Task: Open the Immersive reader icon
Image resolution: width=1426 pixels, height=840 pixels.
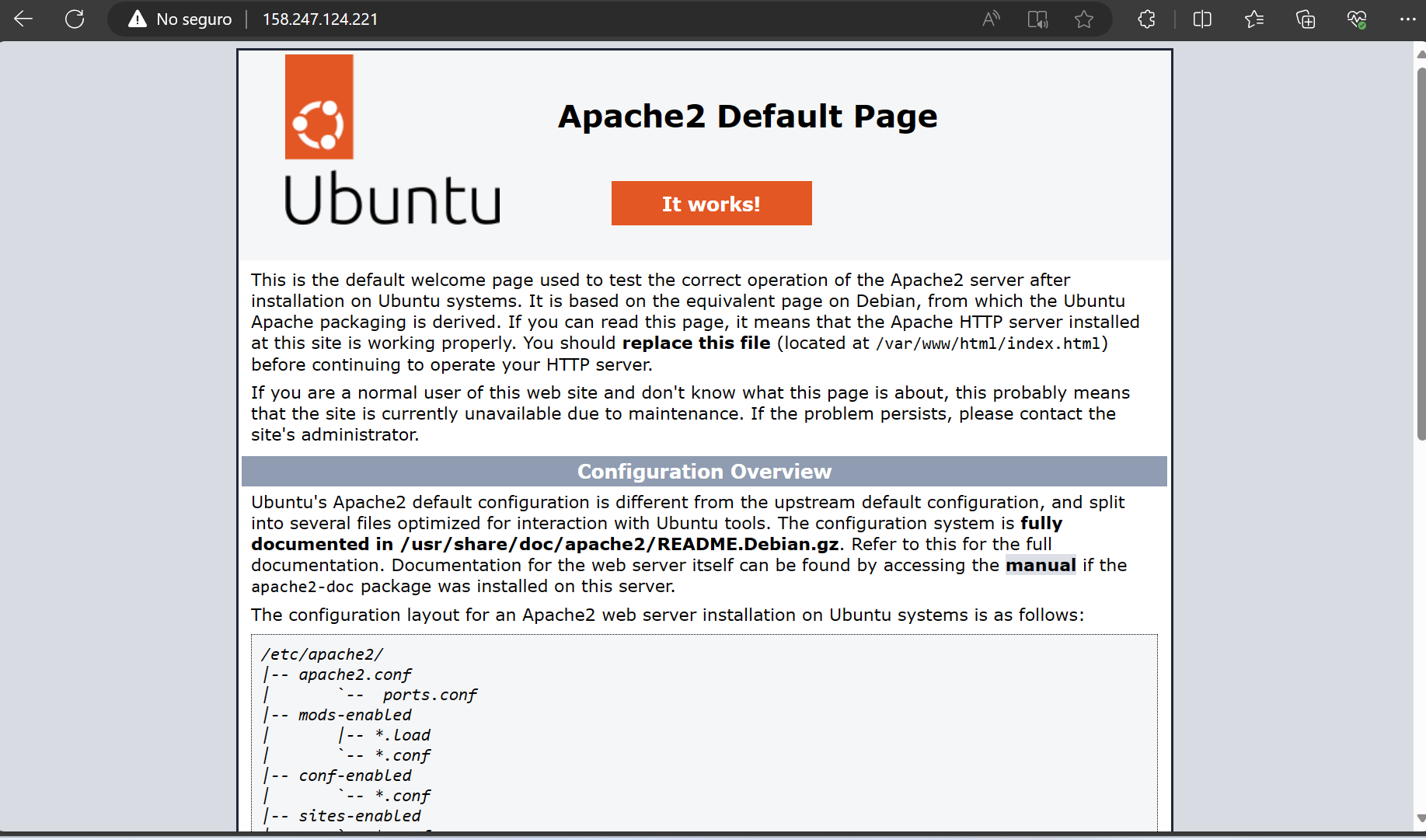Action: tap(1037, 19)
